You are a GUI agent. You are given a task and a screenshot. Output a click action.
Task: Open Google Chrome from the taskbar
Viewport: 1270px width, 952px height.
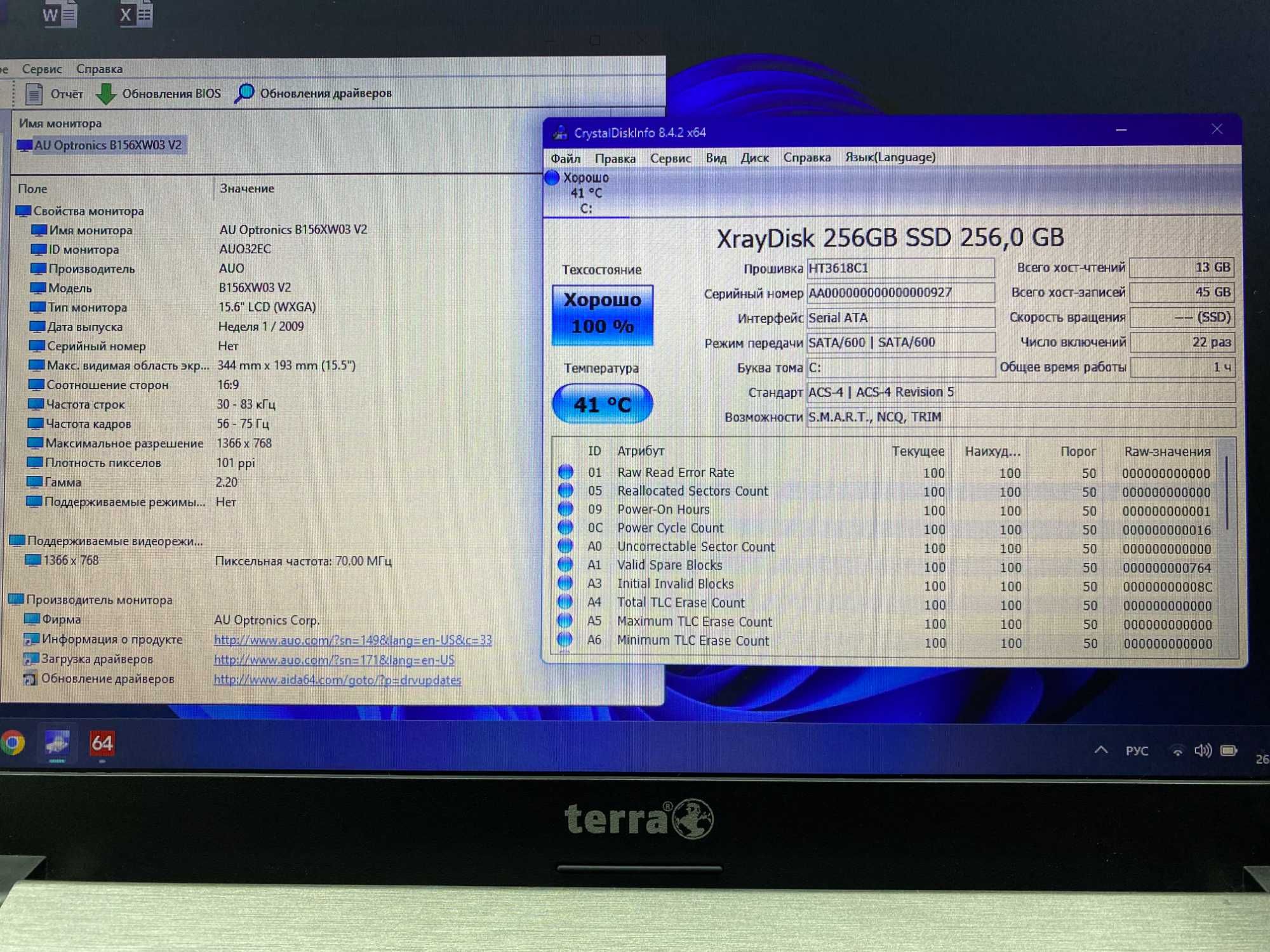click(x=13, y=743)
